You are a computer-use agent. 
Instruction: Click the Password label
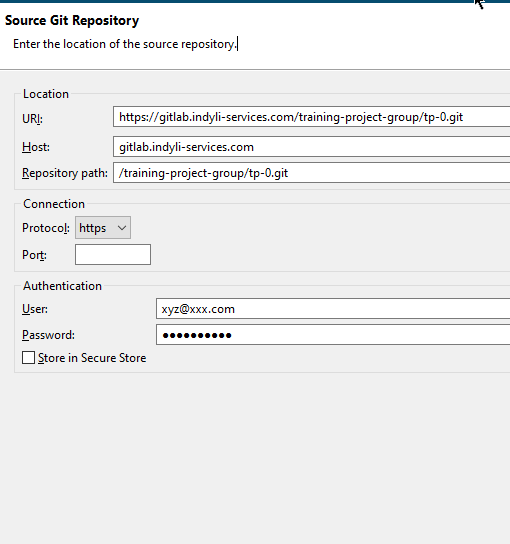coord(48,335)
